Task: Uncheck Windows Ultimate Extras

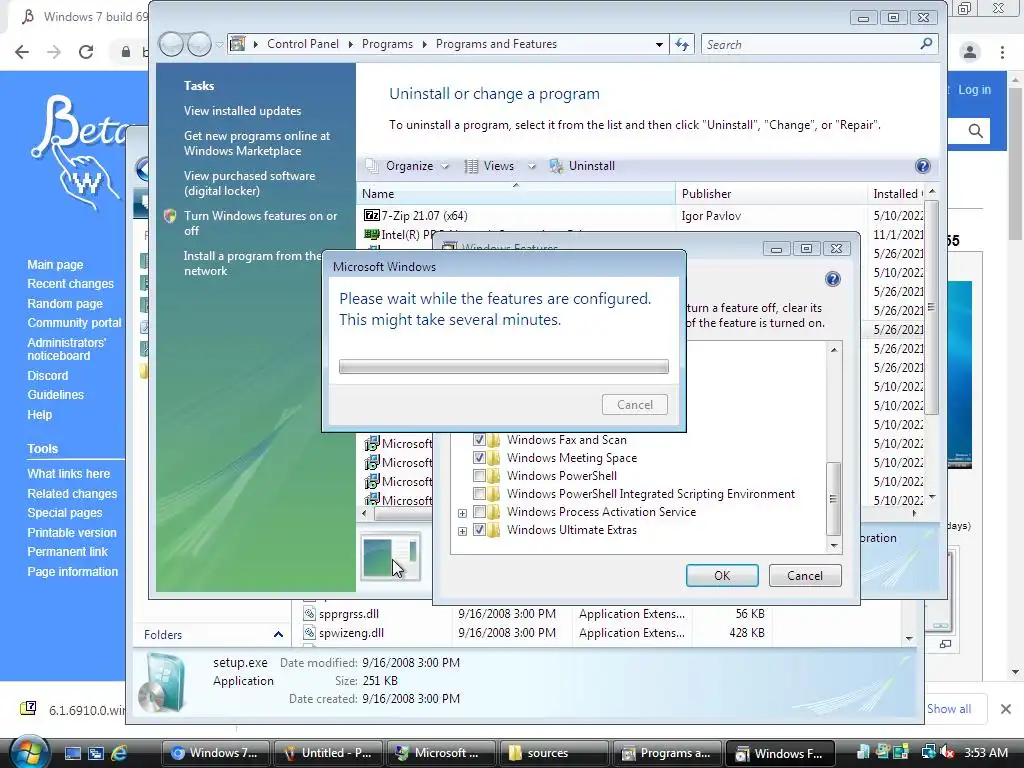Action: (x=479, y=530)
